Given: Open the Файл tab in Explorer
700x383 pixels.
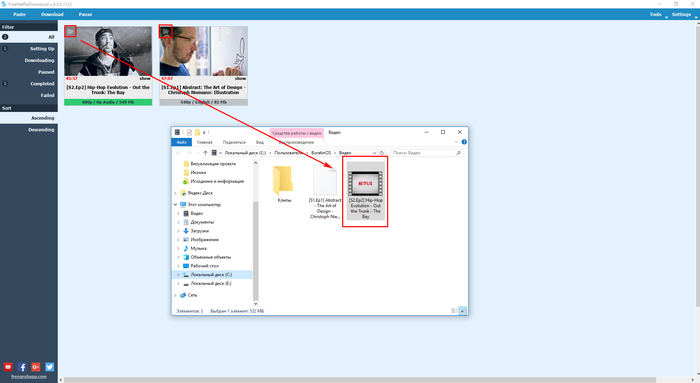Looking at the screenshot, I should (x=182, y=142).
